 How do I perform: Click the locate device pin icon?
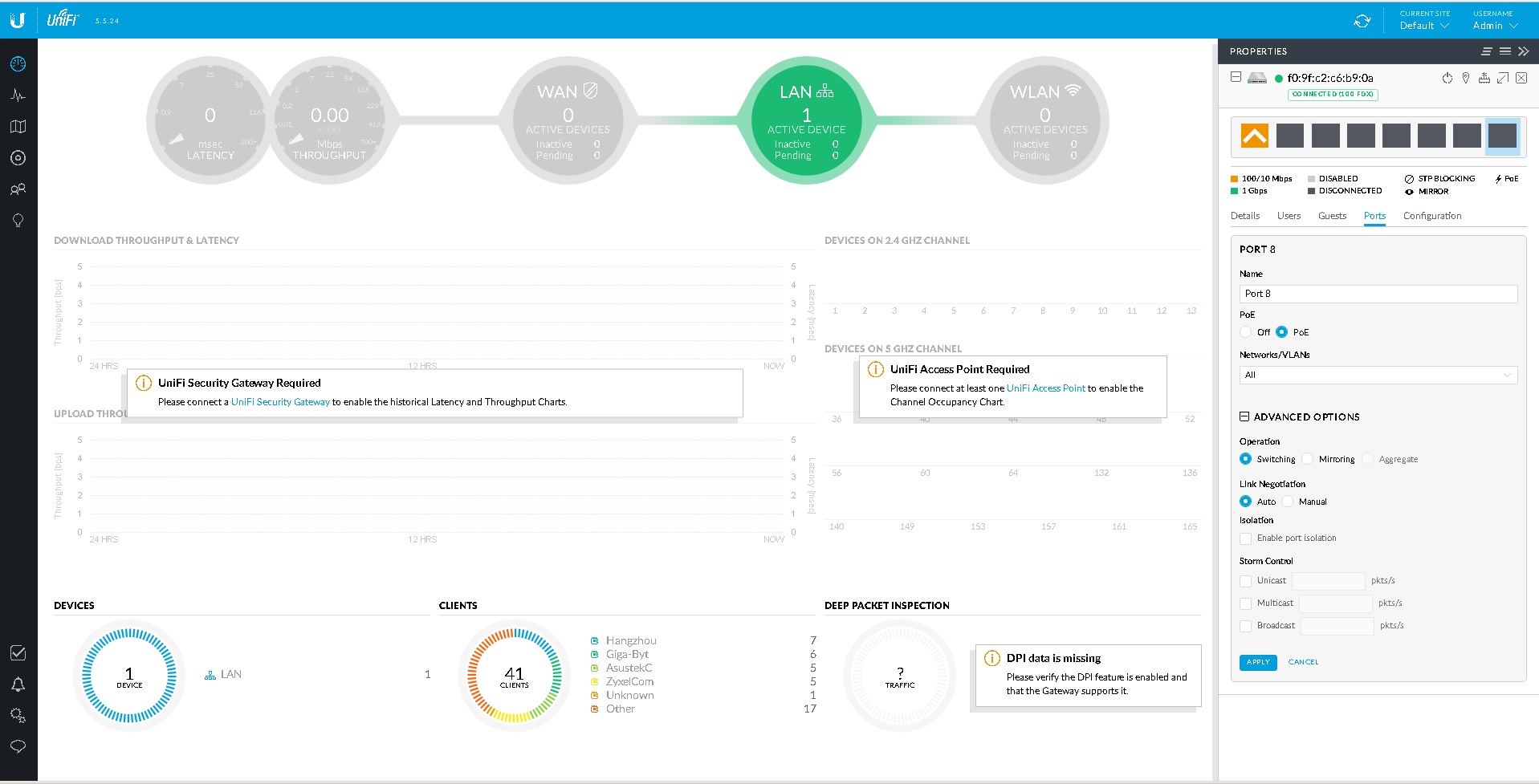tap(1465, 78)
